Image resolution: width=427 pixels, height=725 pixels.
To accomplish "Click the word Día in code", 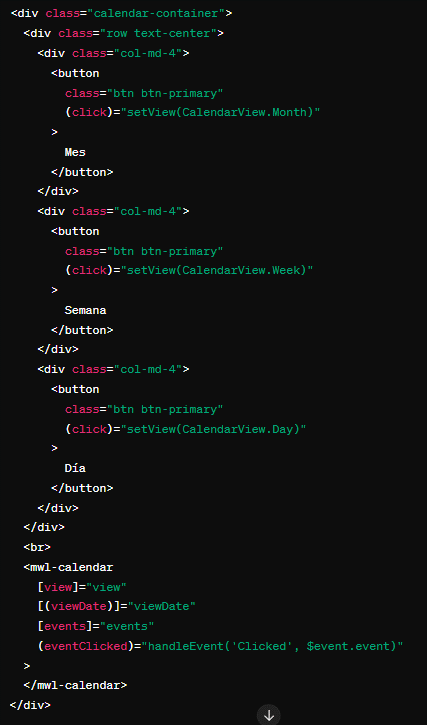I will [x=75, y=468].
